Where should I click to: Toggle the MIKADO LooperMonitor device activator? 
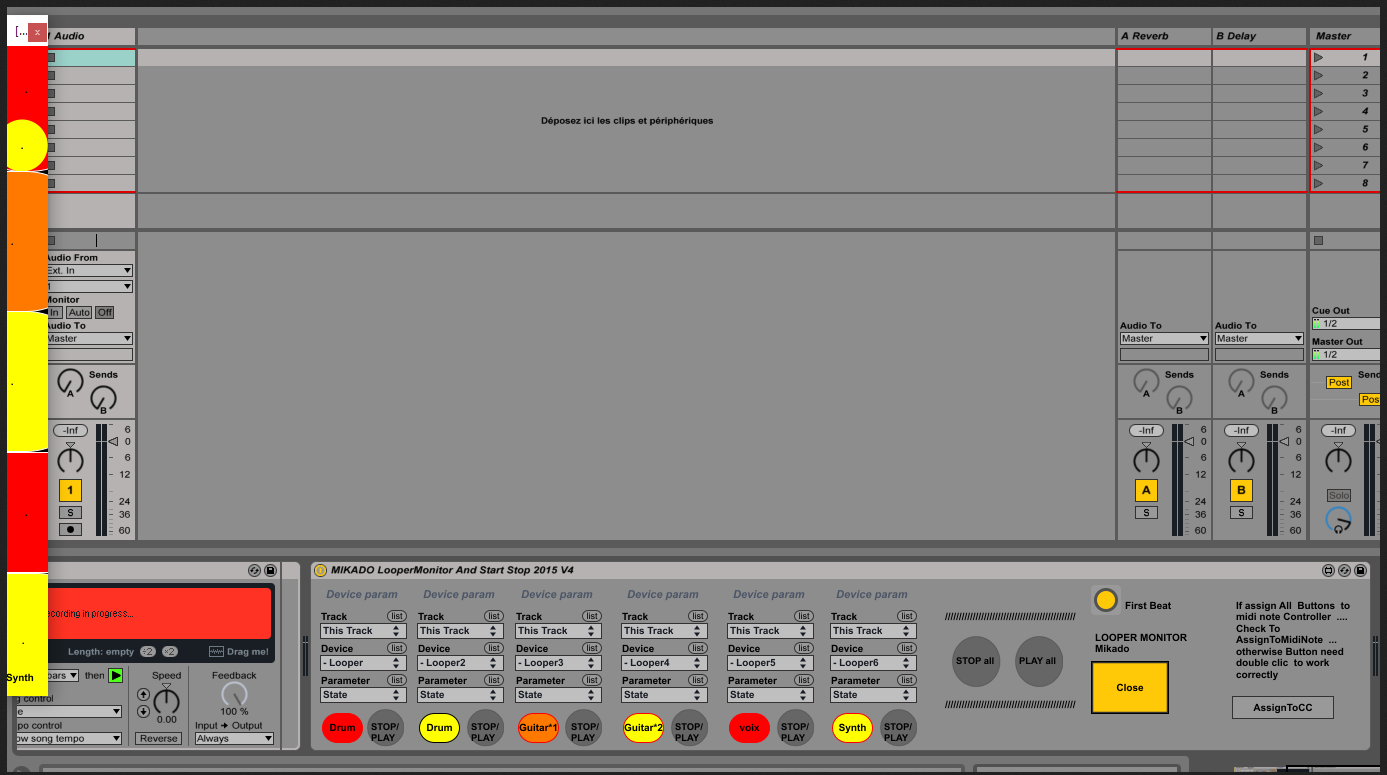tap(320, 570)
